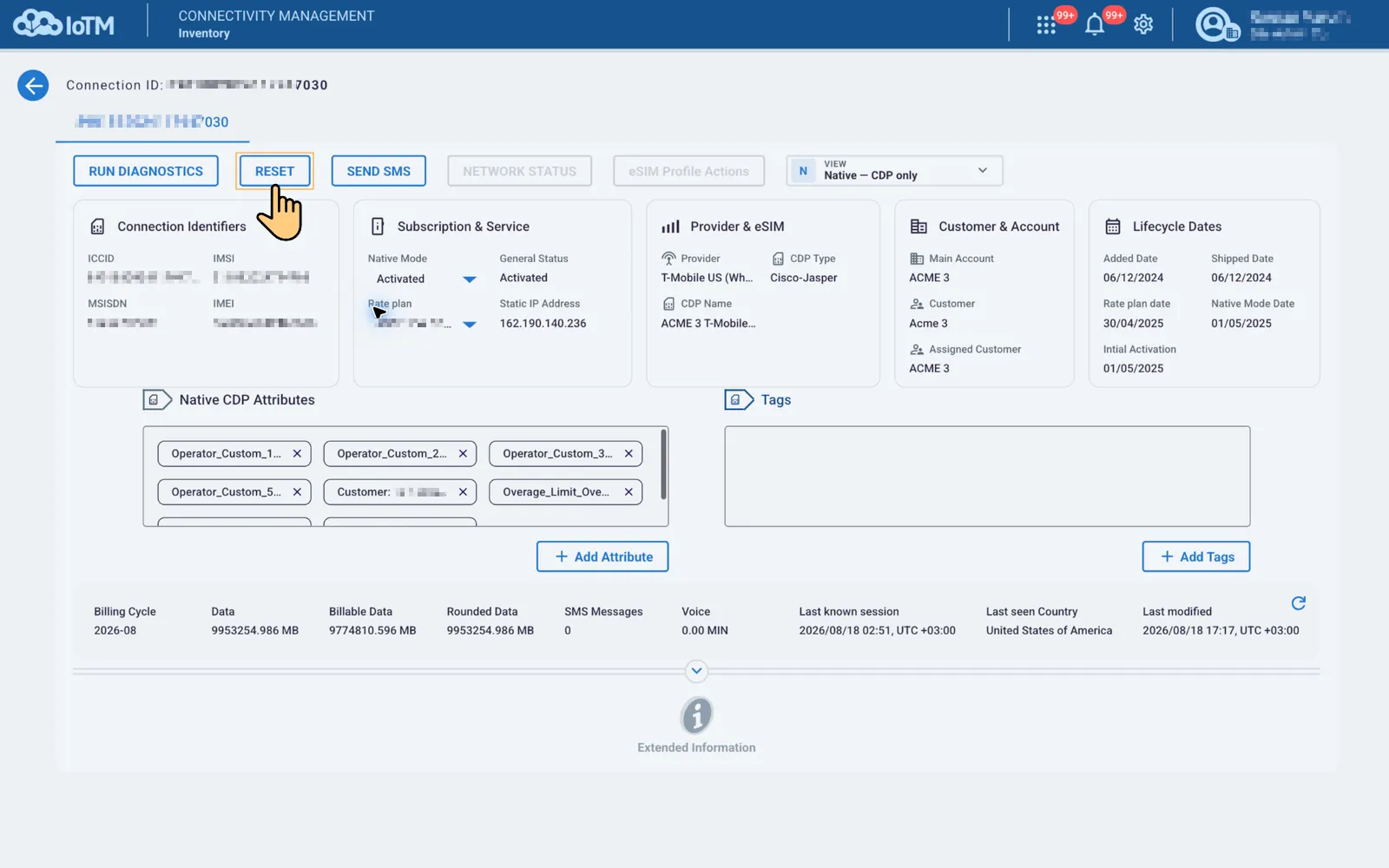This screenshot has width=1389, height=868.
Task: Open the Rate plan dropdown
Action: point(470,325)
